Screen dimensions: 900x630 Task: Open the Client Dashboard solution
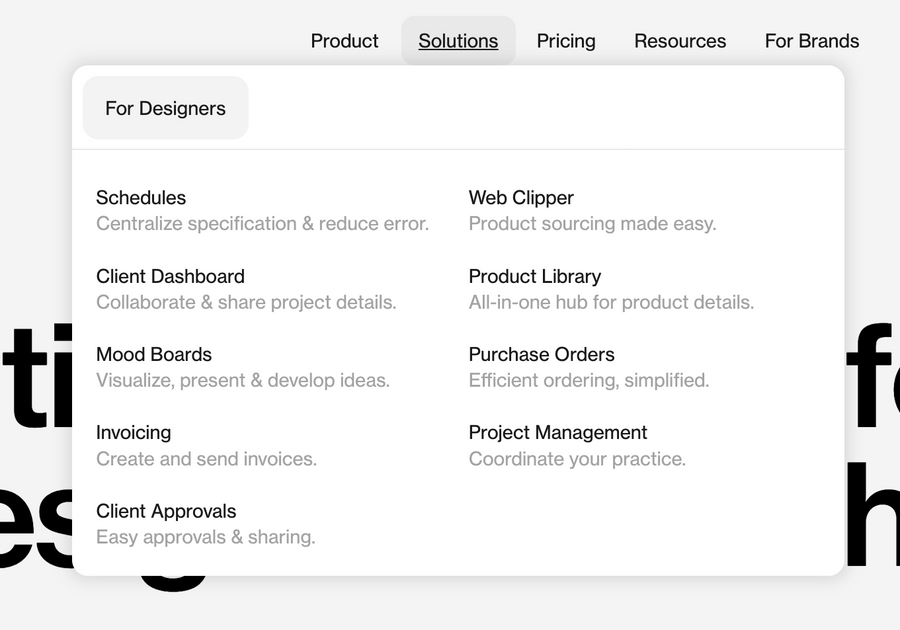170,277
